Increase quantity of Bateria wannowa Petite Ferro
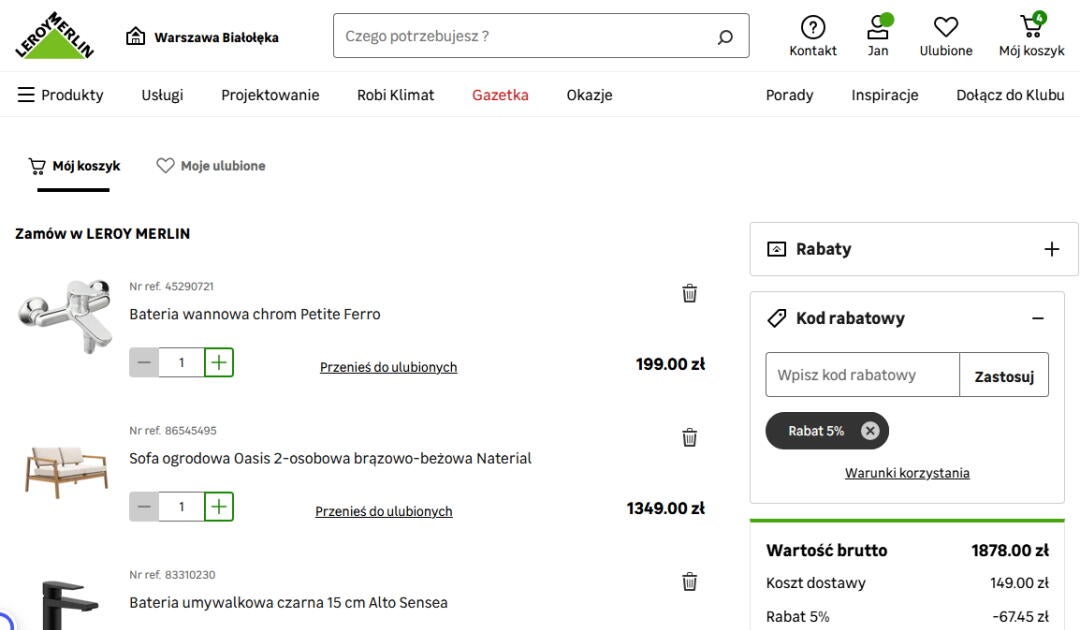The width and height of the screenshot is (1080, 630). (x=219, y=363)
